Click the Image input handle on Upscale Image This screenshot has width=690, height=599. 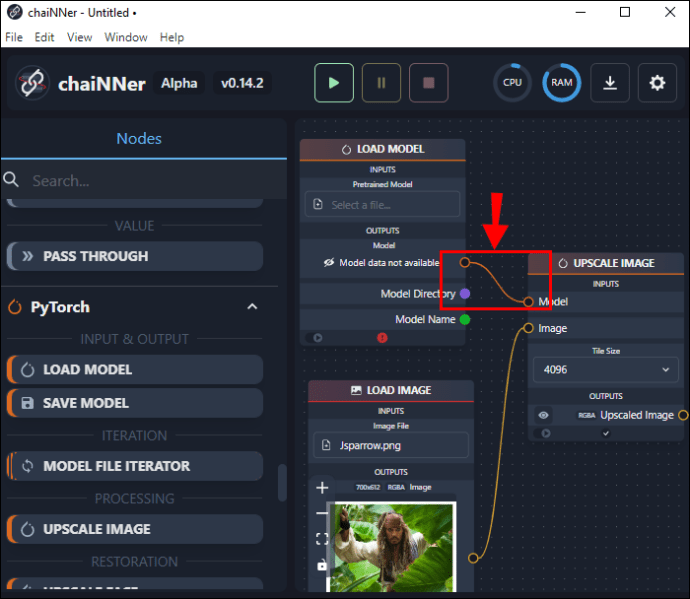(x=528, y=328)
